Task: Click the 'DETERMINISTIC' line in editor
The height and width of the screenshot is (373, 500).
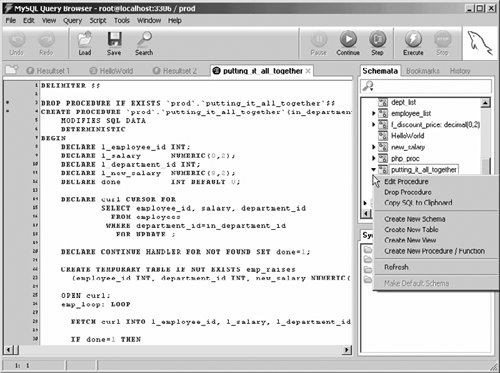Action: tap(93, 129)
